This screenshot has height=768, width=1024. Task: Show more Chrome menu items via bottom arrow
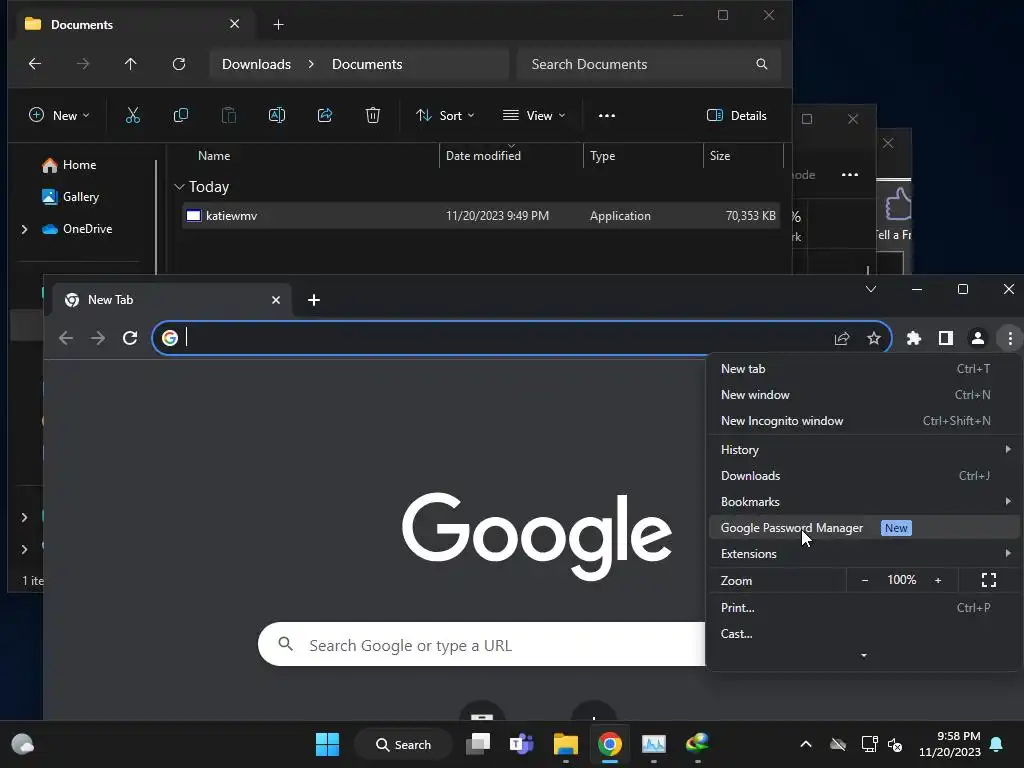click(864, 656)
